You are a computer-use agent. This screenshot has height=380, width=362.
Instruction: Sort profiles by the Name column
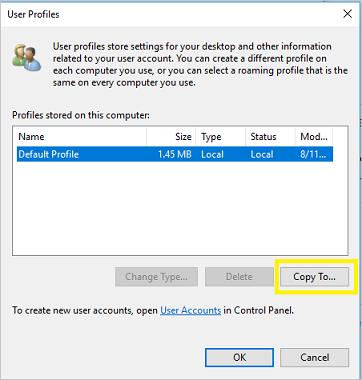[81, 137]
